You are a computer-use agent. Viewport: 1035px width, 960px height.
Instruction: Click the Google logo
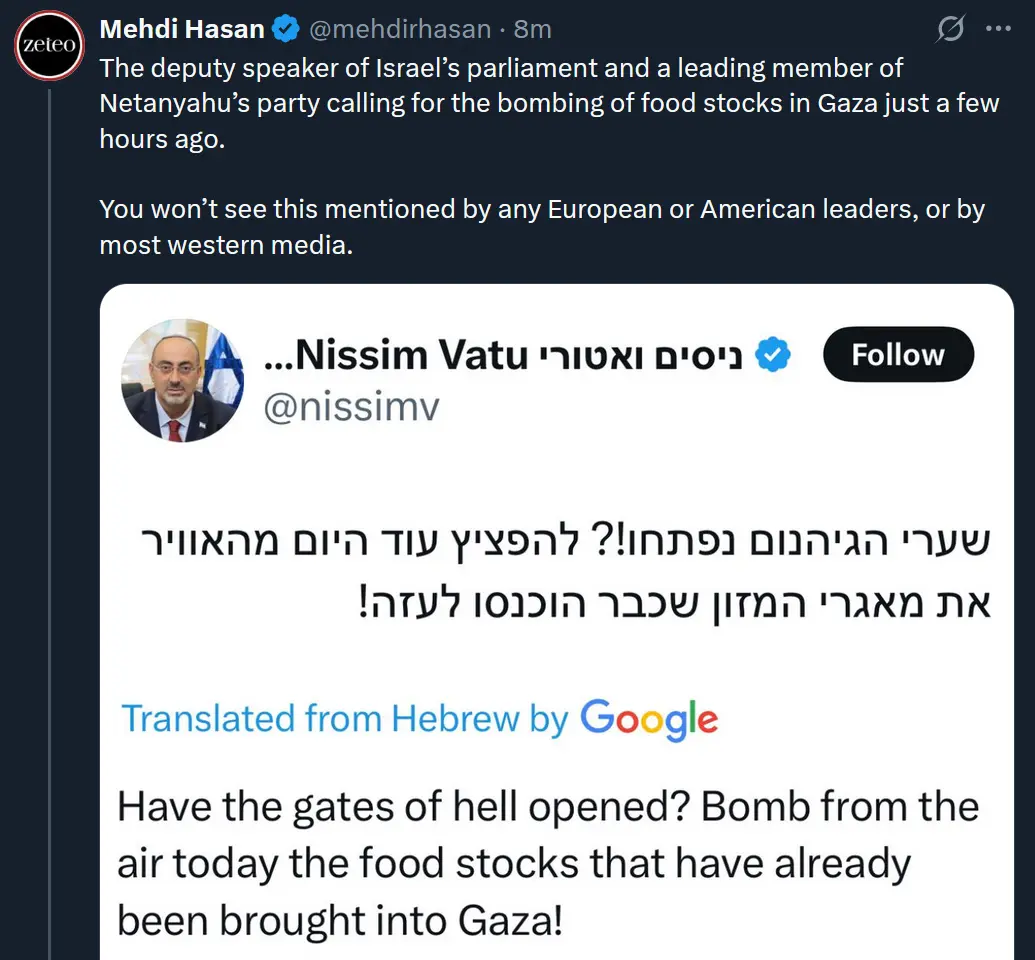click(x=648, y=718)
